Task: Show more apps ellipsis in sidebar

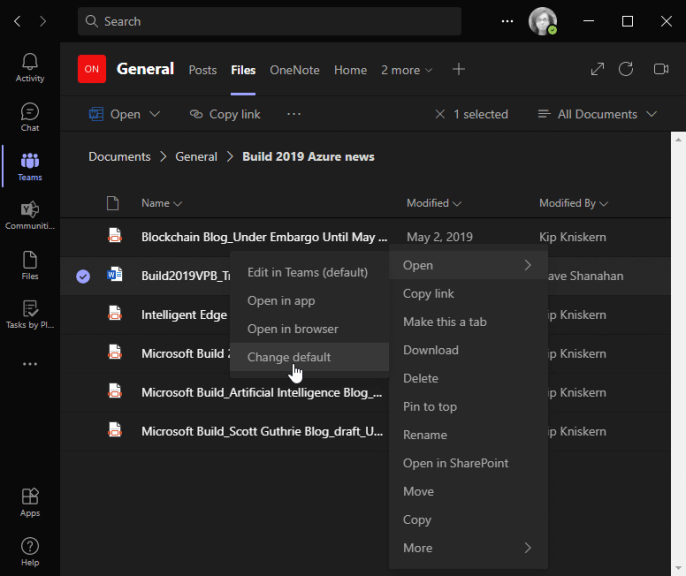Action: [30, 364]
